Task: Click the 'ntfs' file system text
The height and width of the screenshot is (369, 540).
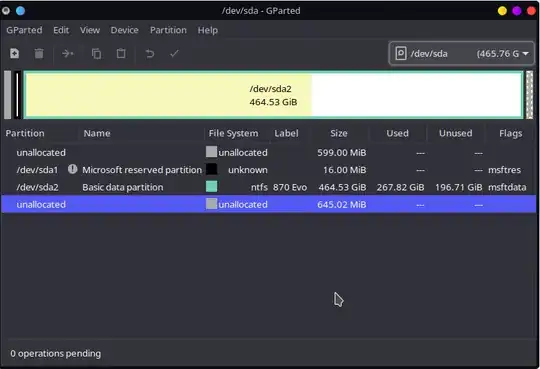Action: click(x=259, y=187)
